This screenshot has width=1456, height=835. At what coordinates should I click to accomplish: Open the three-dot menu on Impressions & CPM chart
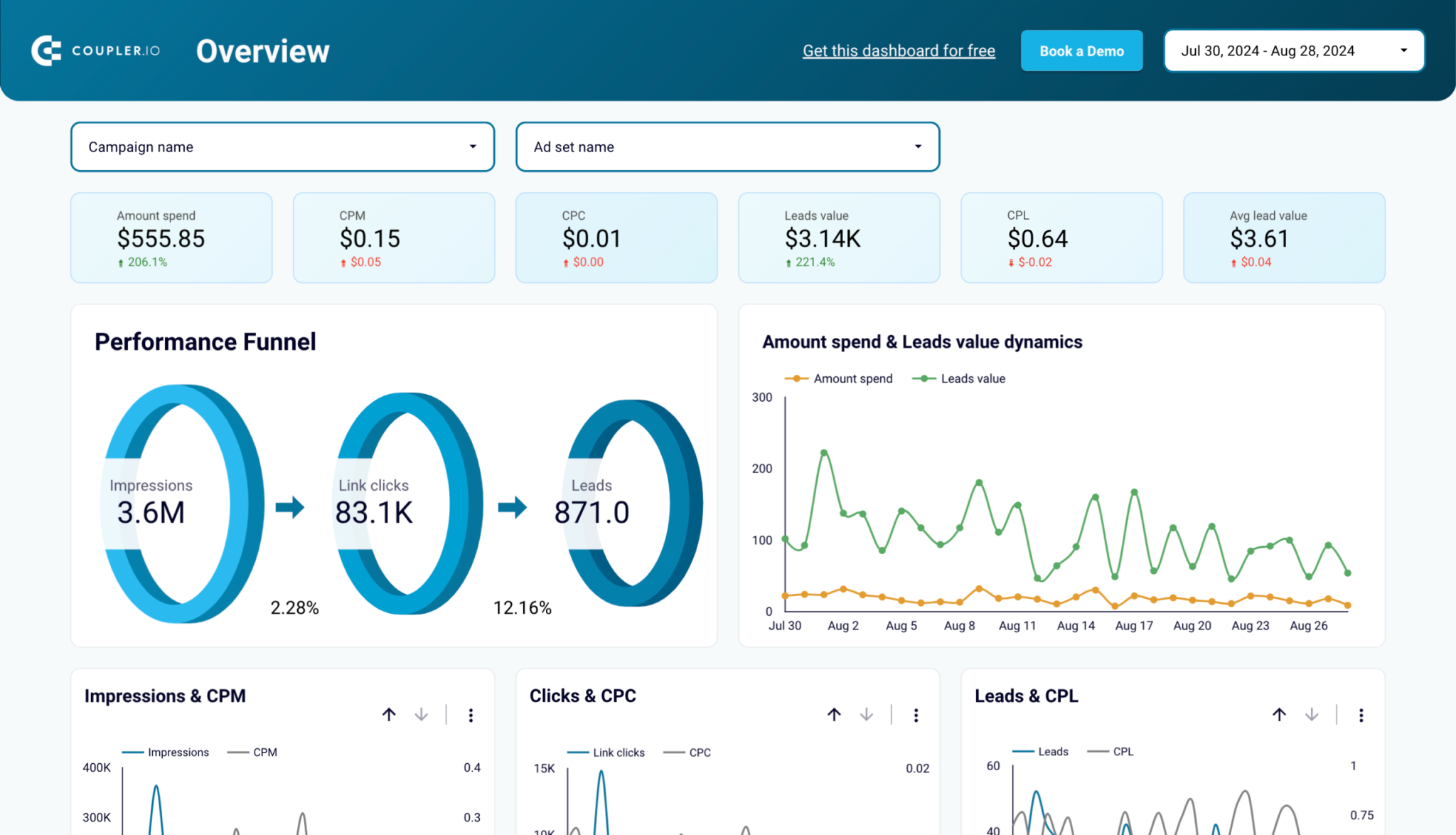pos(471,715)
